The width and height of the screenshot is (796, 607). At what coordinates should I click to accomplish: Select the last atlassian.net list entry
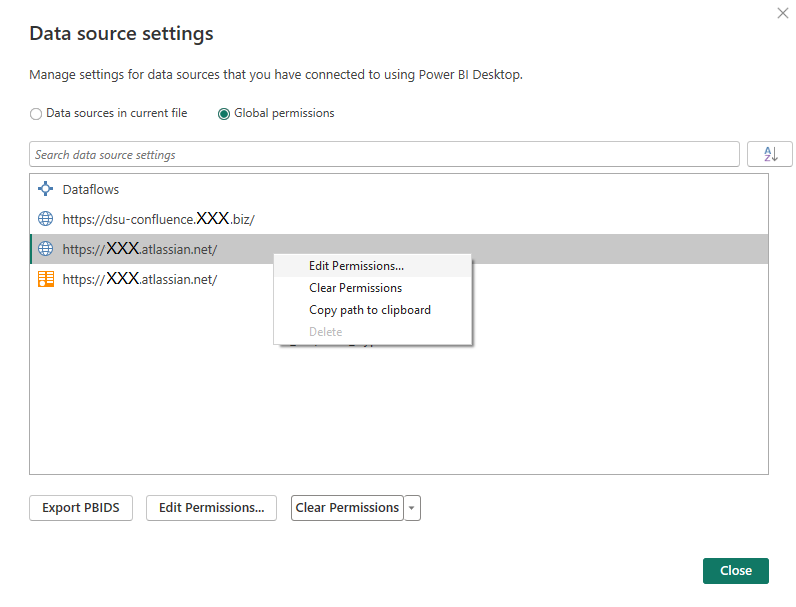tap(140, 280)
